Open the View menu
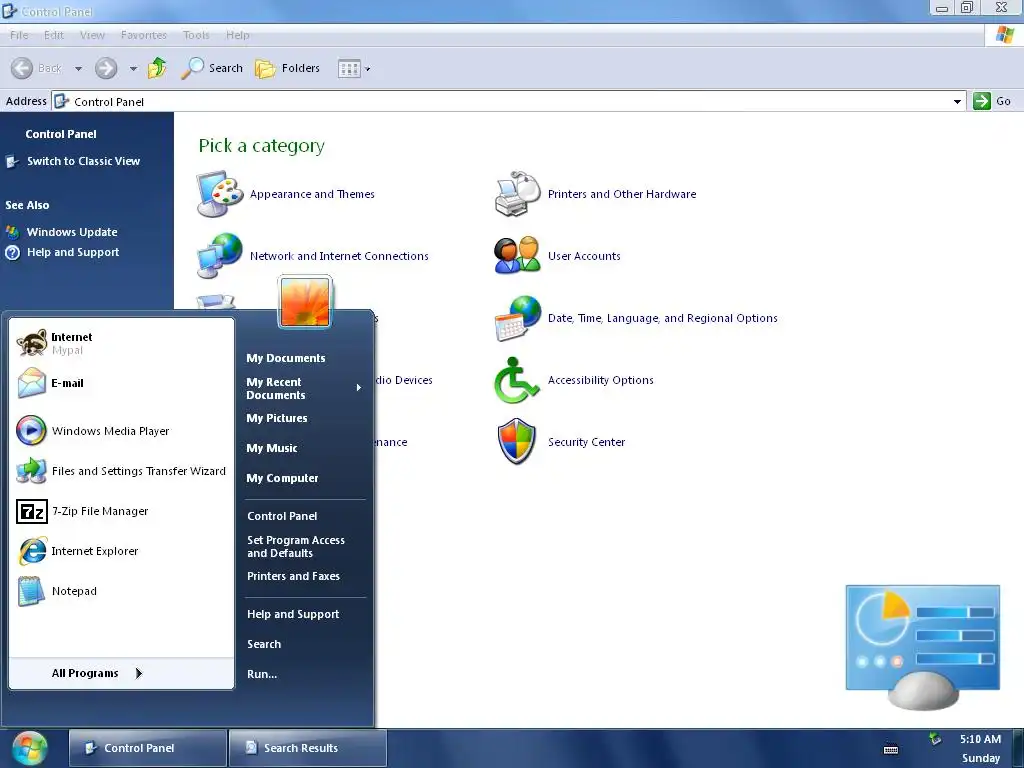The image size is (1024, 768). 92,35
